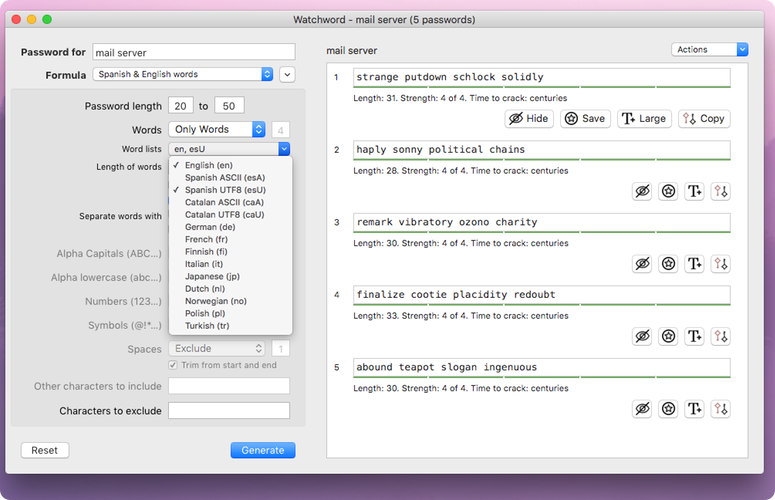Click the Reset button
The image size is (775, 500).
coord(44,450)
